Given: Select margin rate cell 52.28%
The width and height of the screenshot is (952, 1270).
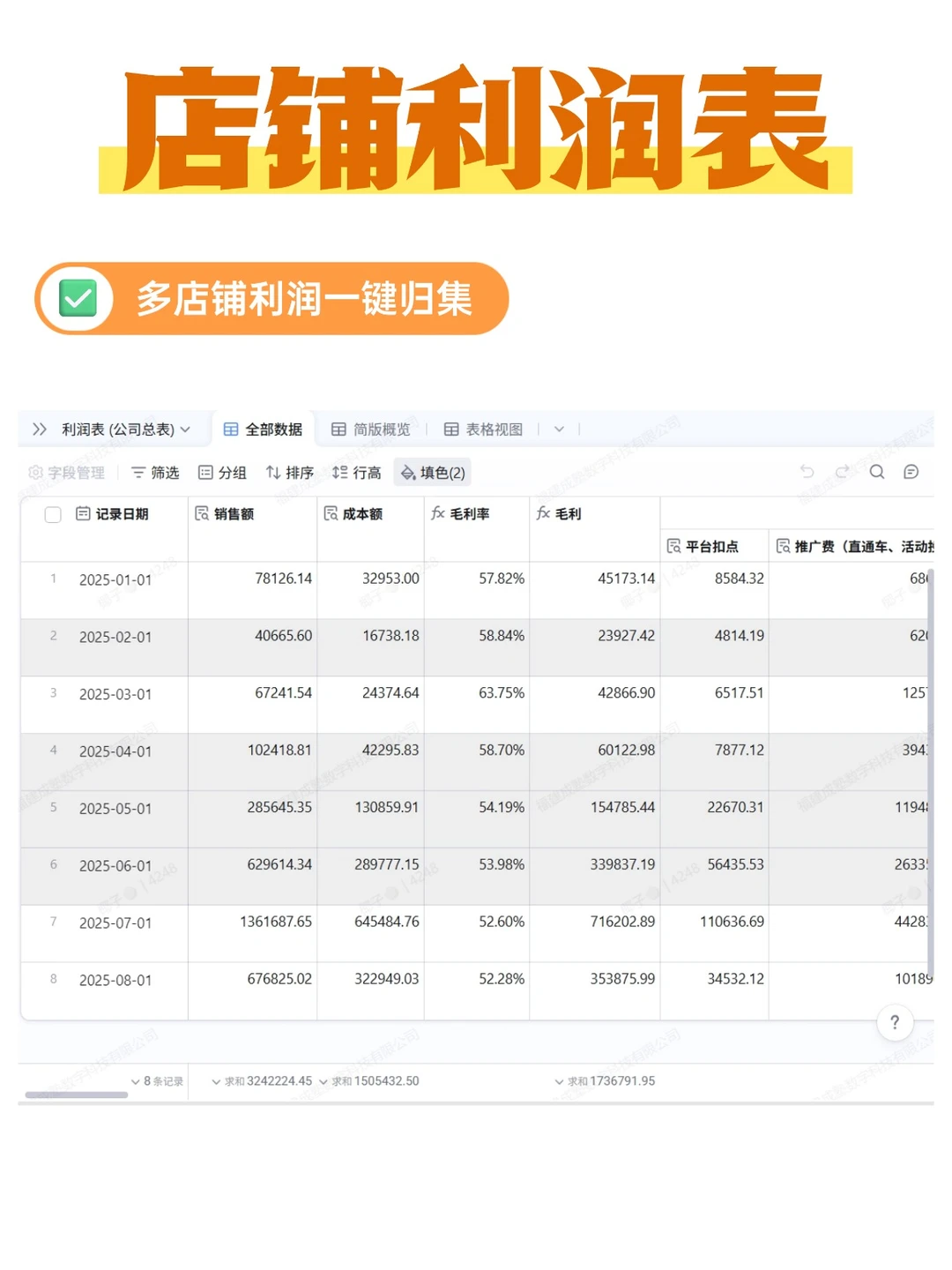Looking at the screenshot, I should click(477, 990).
